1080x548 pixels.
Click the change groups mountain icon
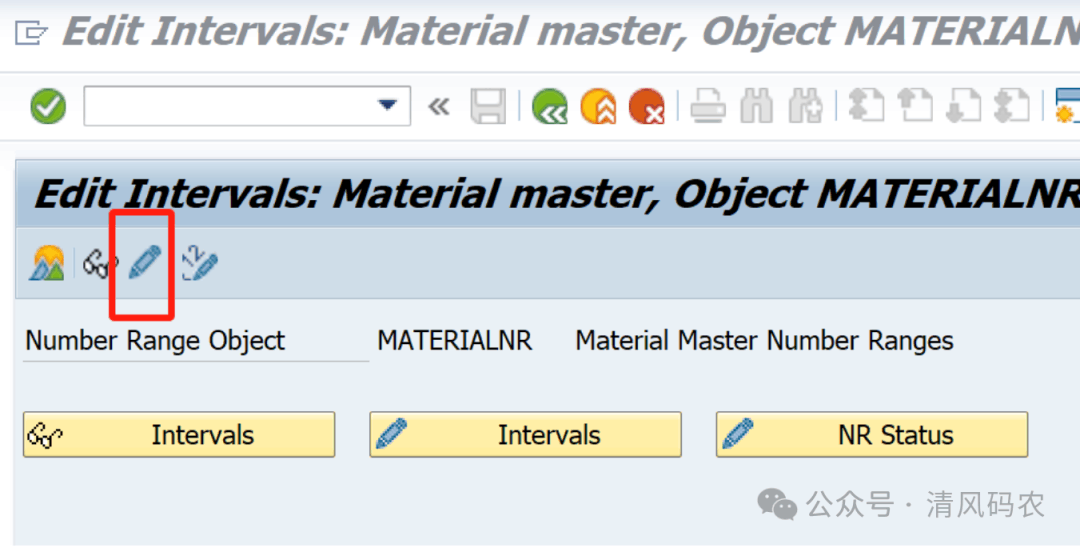click(x=47, y=264)
